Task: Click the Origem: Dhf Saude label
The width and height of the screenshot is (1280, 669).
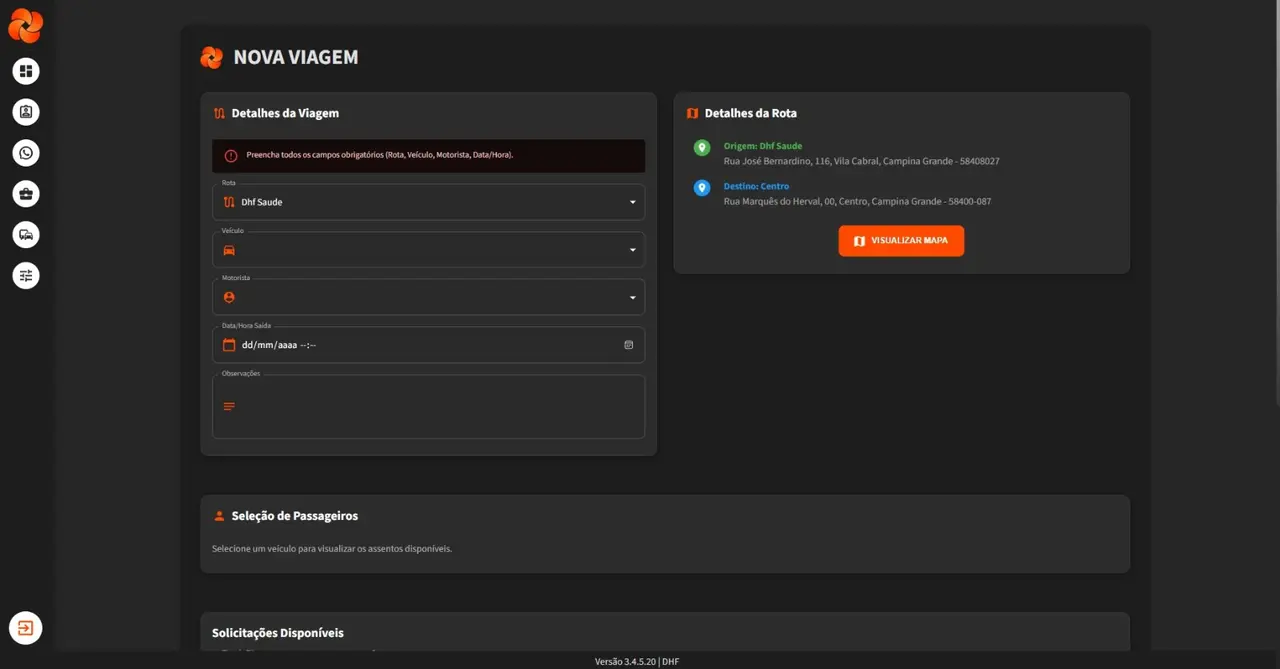Action: [x=763, y=146]
